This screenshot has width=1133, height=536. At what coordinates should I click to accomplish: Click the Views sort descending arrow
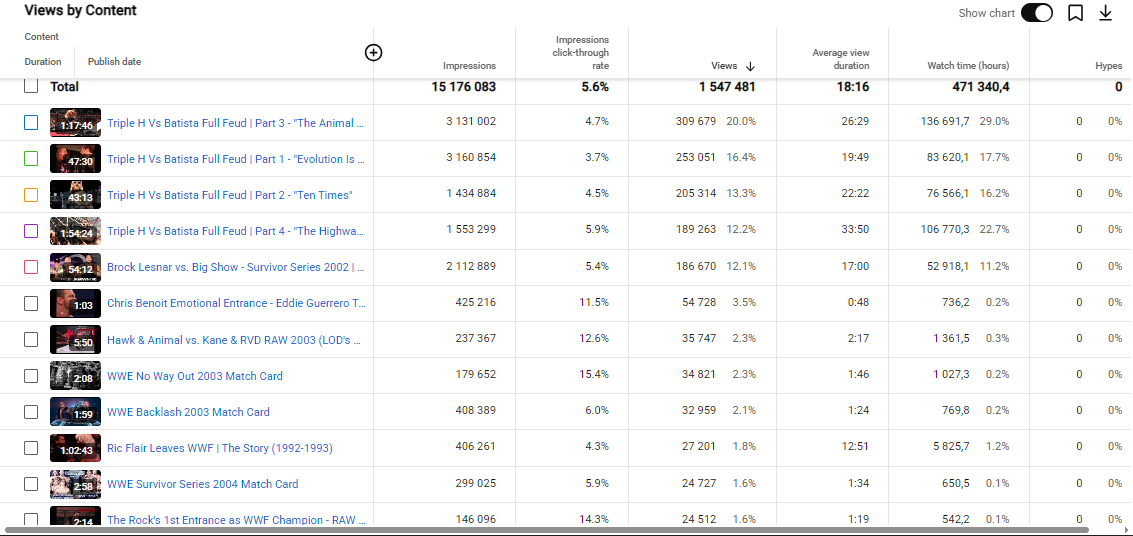coord(750,66)
